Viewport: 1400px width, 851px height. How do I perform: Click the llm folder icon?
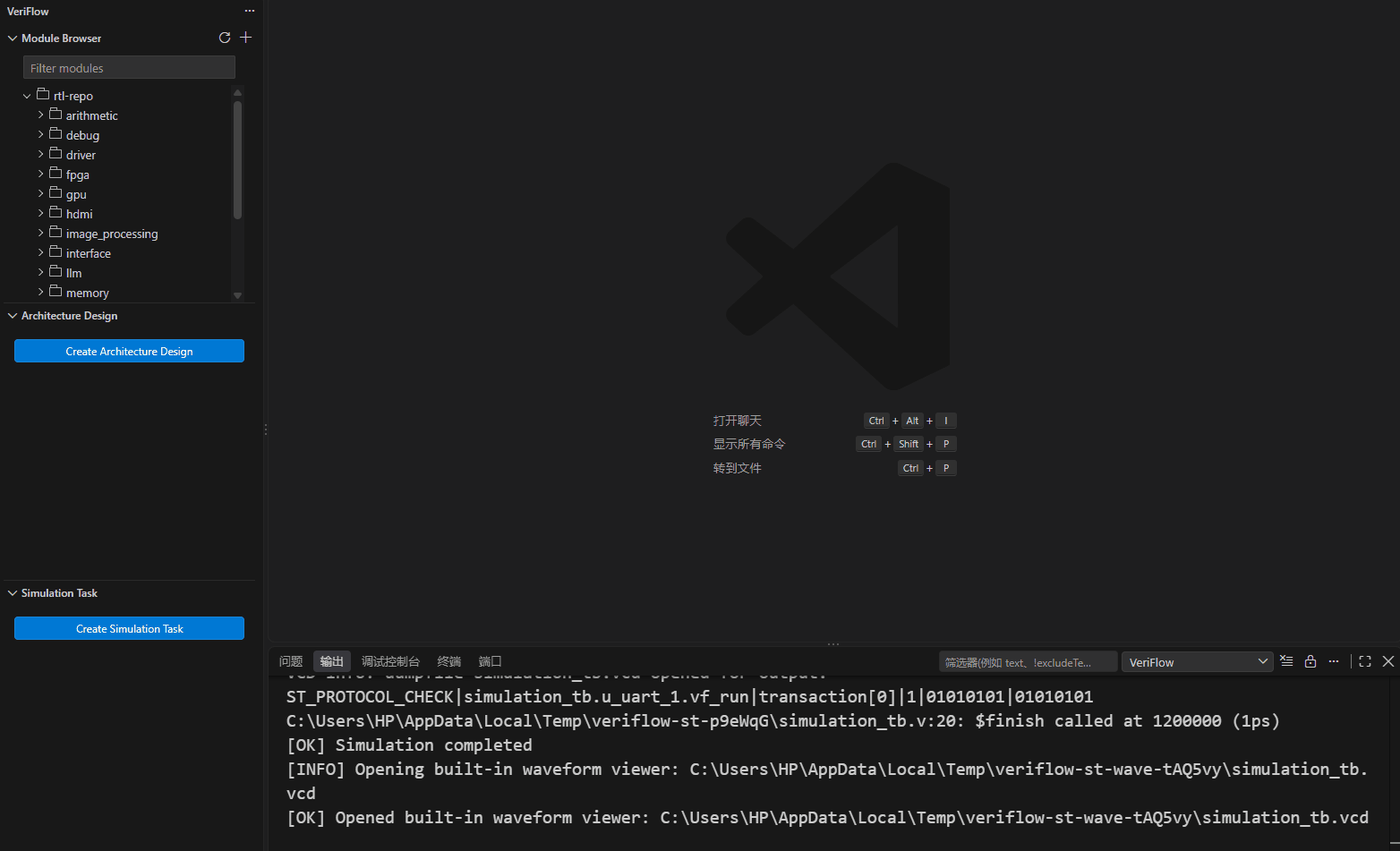[x=55, y=272]
